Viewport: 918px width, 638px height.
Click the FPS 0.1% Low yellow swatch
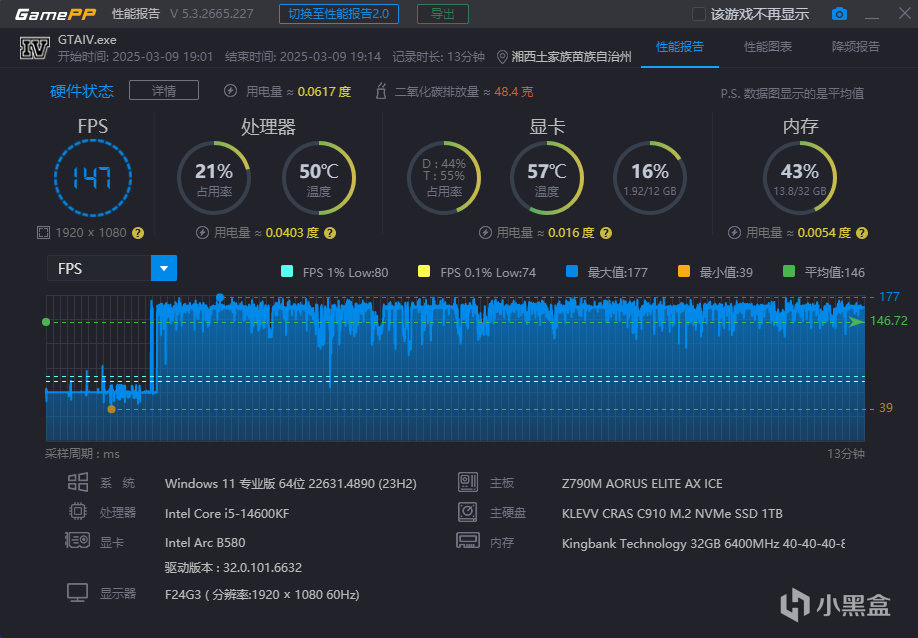tap(424, 271)
